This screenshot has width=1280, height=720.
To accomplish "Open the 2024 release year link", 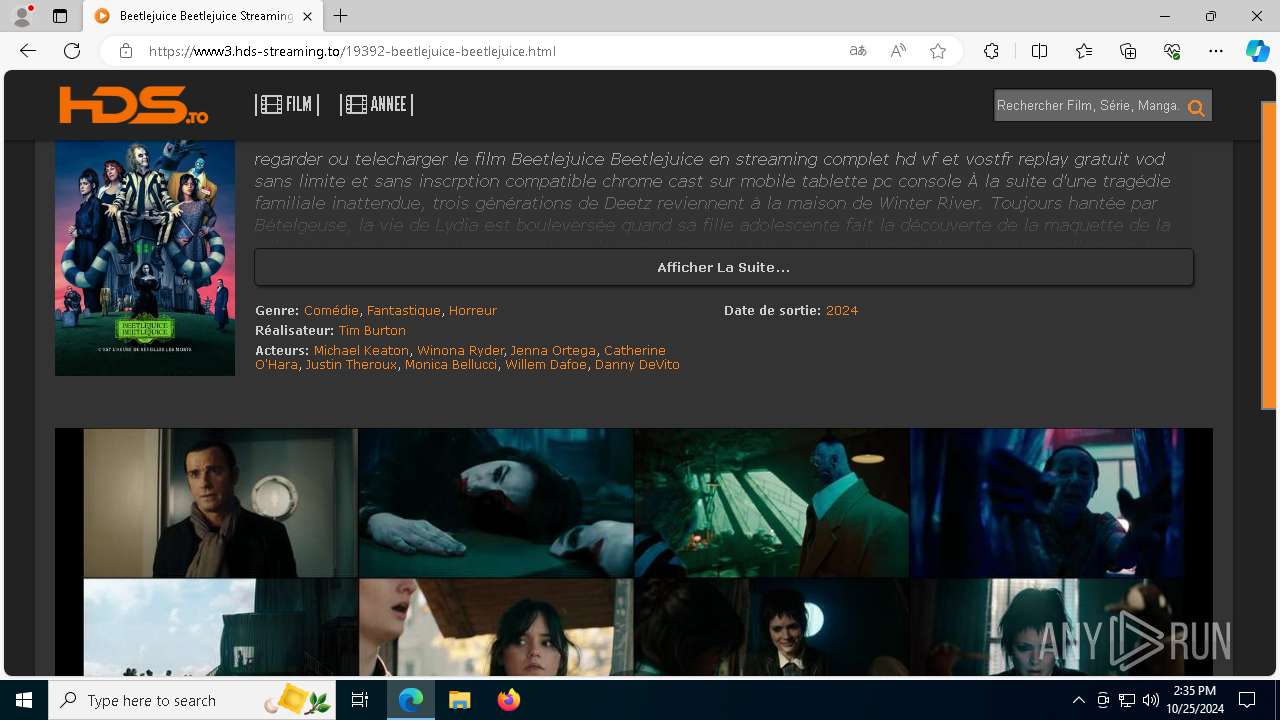I will [x=842, y=311].
